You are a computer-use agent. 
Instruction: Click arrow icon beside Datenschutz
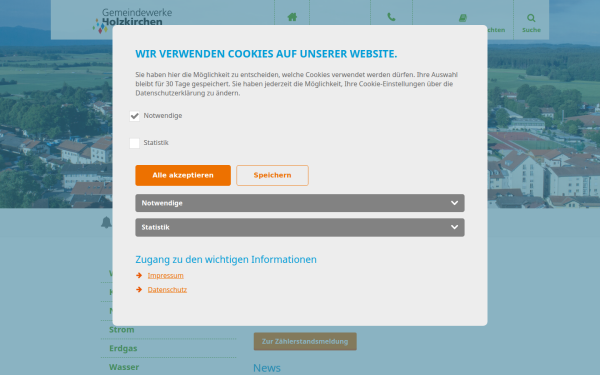pyautogui.click(x=139, y=290)
